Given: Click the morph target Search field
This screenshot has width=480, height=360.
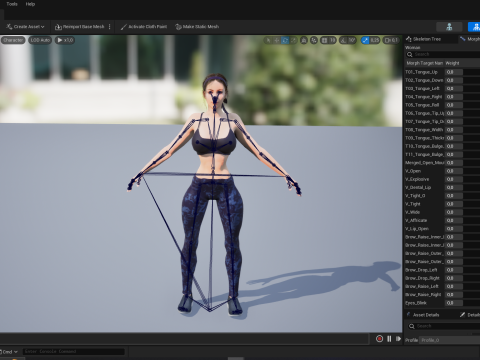Looking at the screenshot, I should pos(442,54).
